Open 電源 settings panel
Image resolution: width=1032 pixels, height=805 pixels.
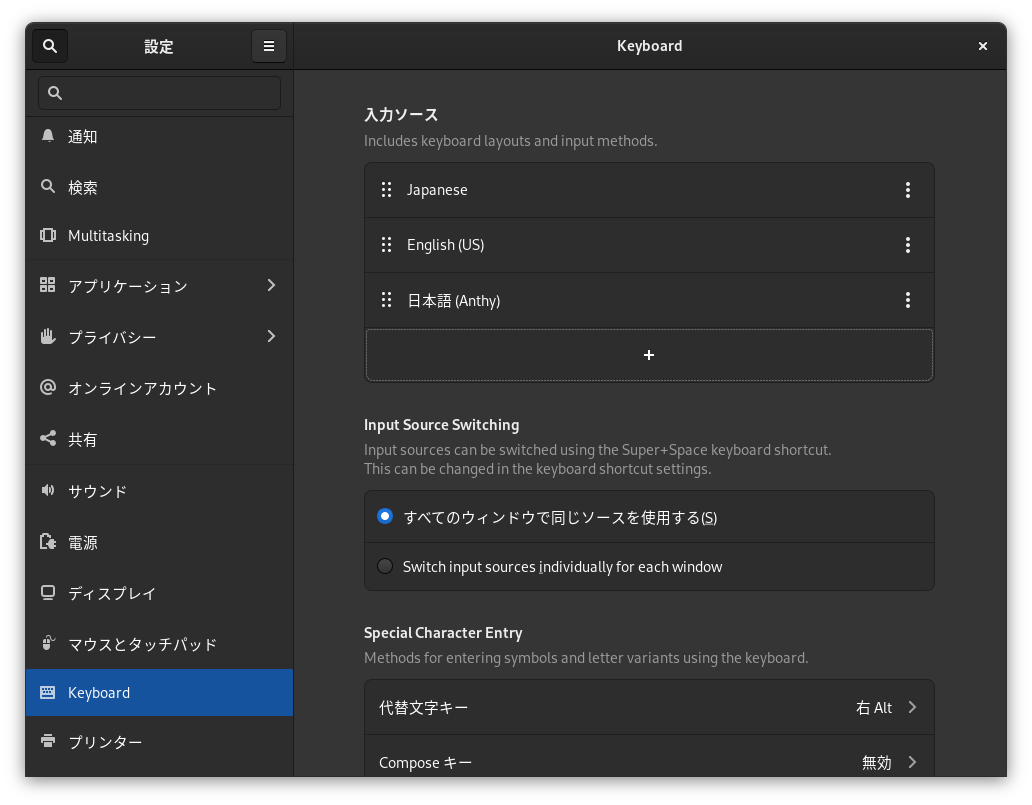point(159,542)
